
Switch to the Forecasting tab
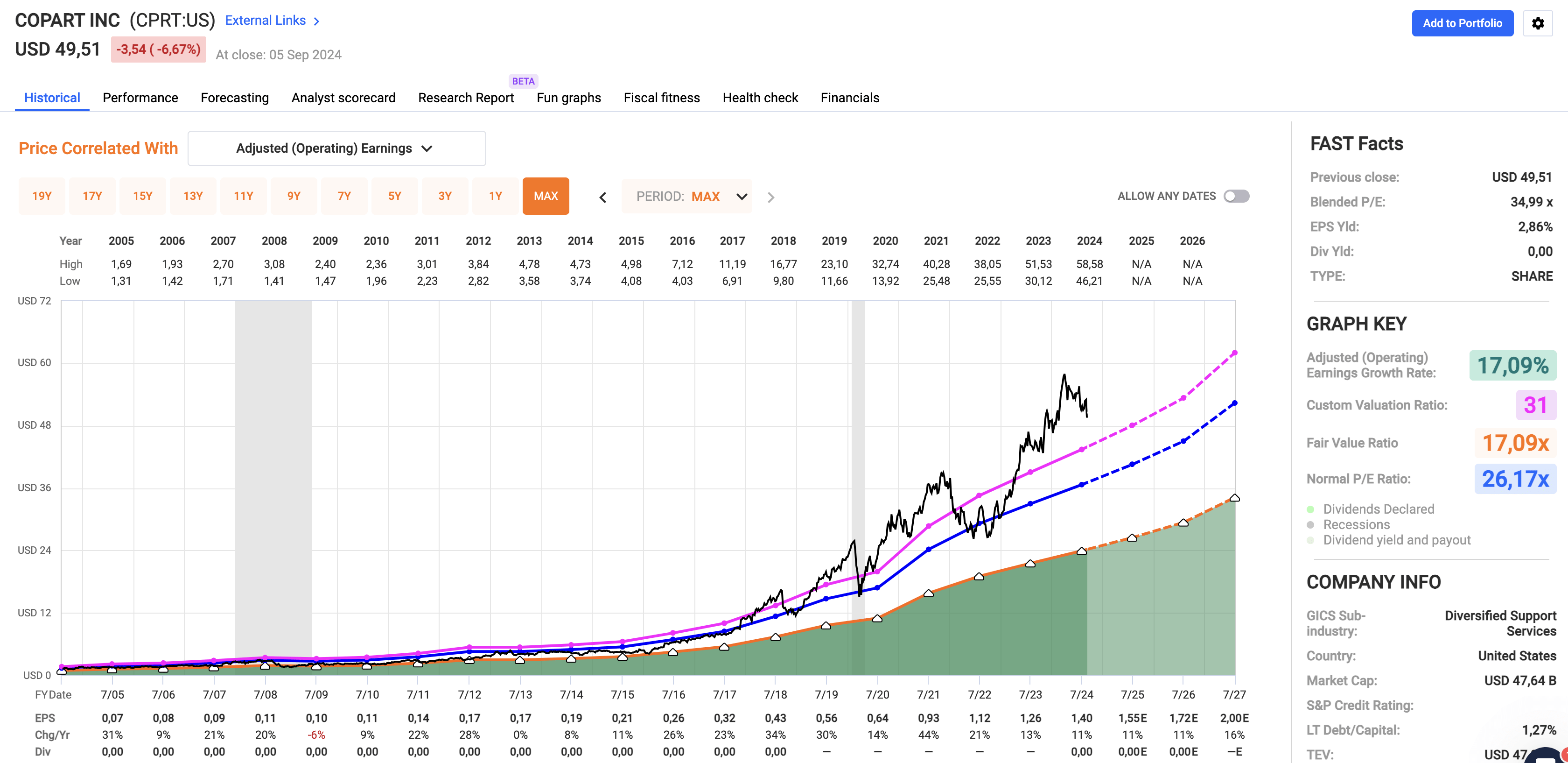click(234, 98)
